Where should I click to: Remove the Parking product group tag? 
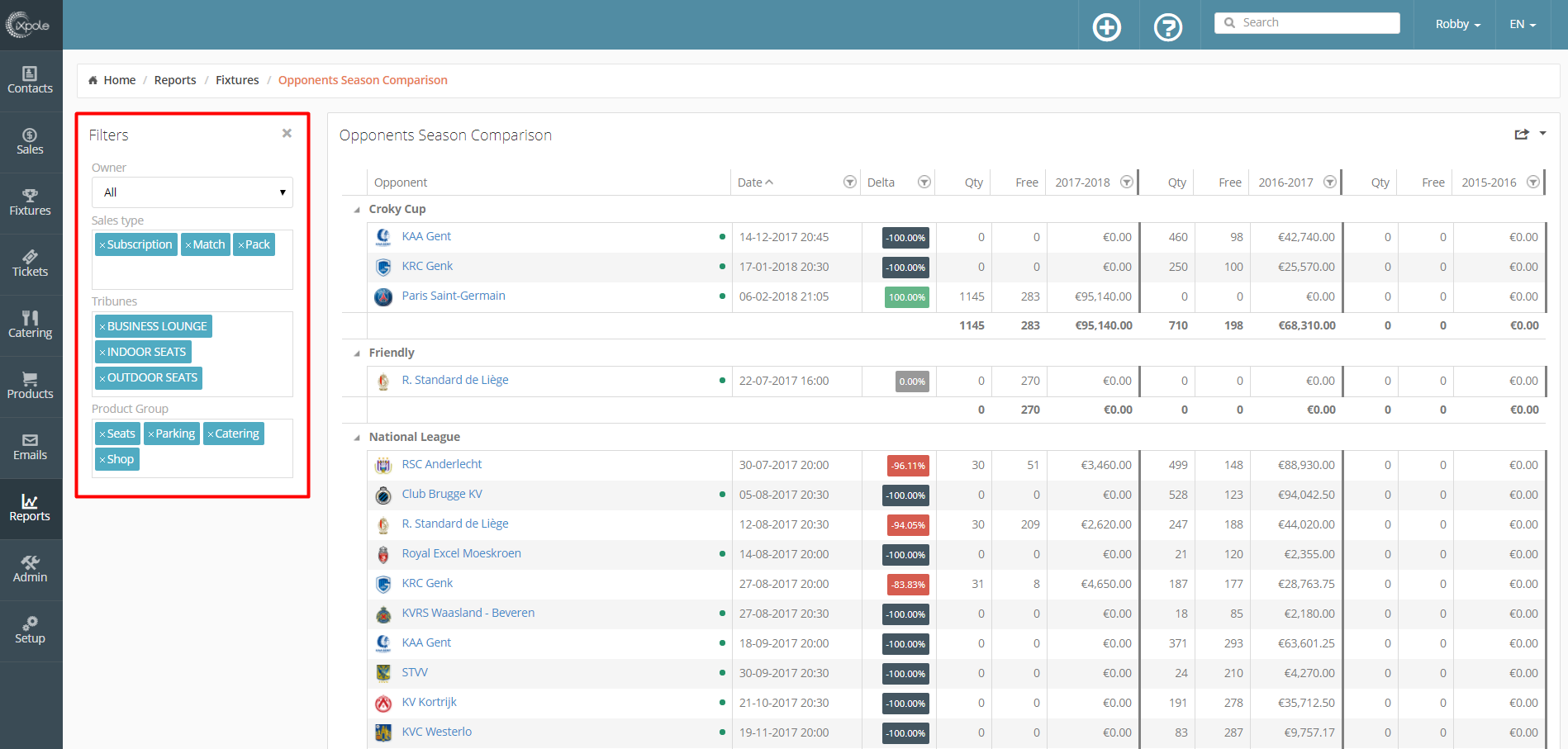[x=151, y=434]
